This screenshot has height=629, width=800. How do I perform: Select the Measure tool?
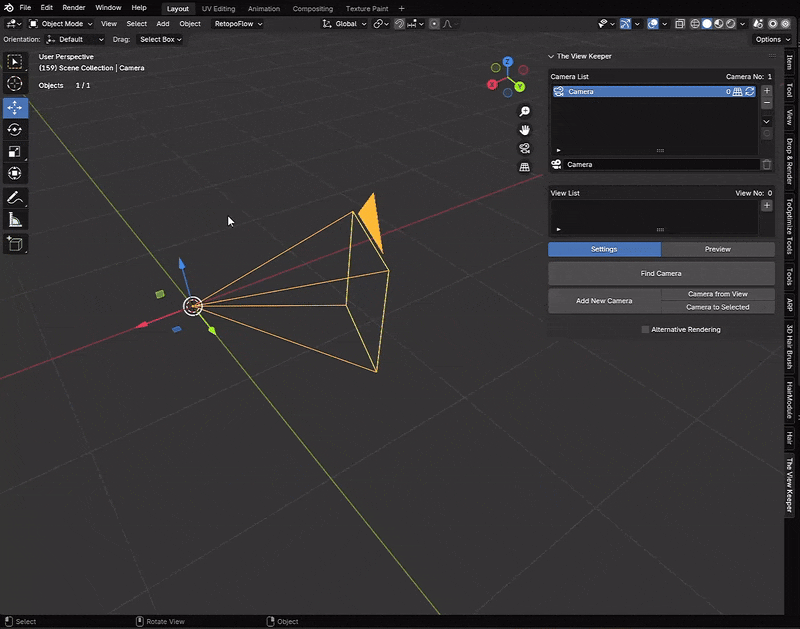point(15,220)
